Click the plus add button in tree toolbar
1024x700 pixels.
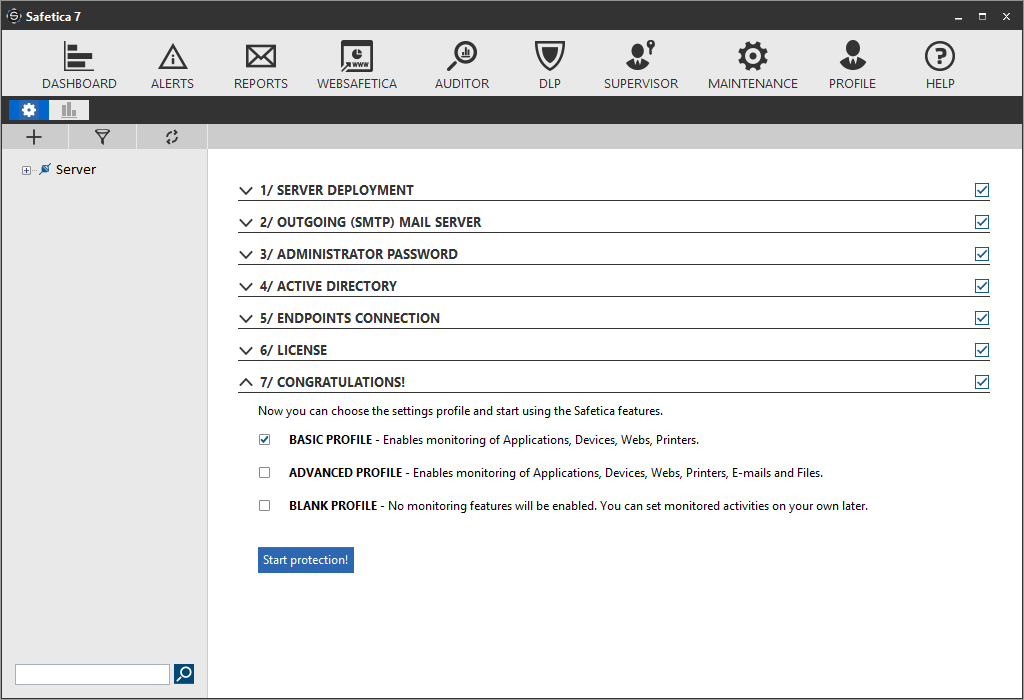point(34,137)
